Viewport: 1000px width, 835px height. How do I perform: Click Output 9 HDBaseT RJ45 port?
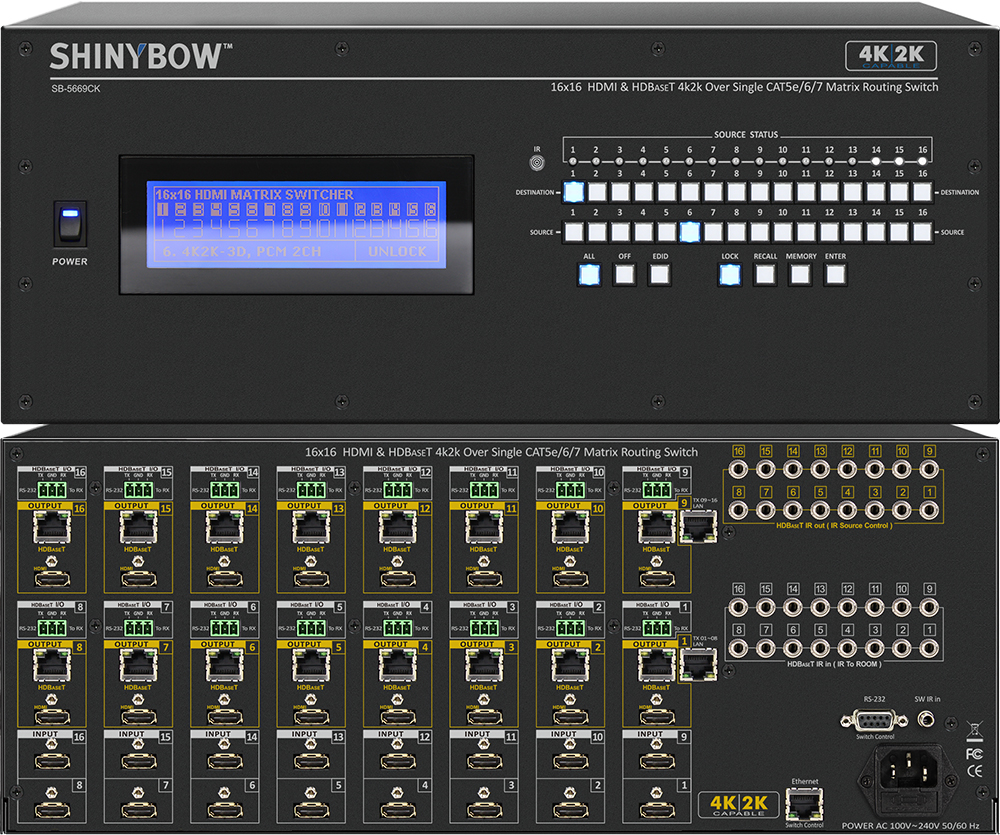pos(656,527)
